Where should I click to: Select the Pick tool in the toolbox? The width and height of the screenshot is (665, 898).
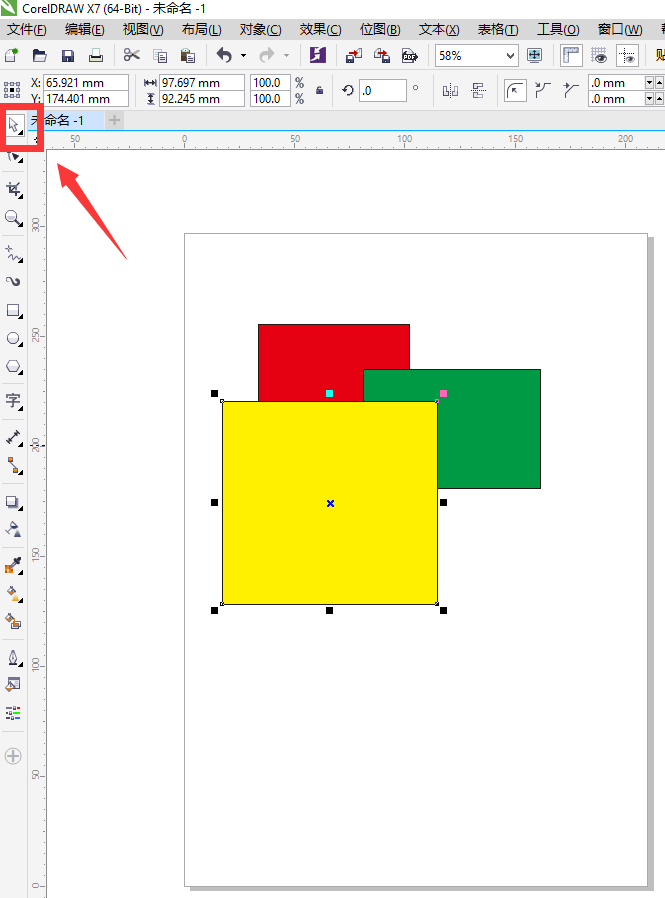(x=14, y=124)
